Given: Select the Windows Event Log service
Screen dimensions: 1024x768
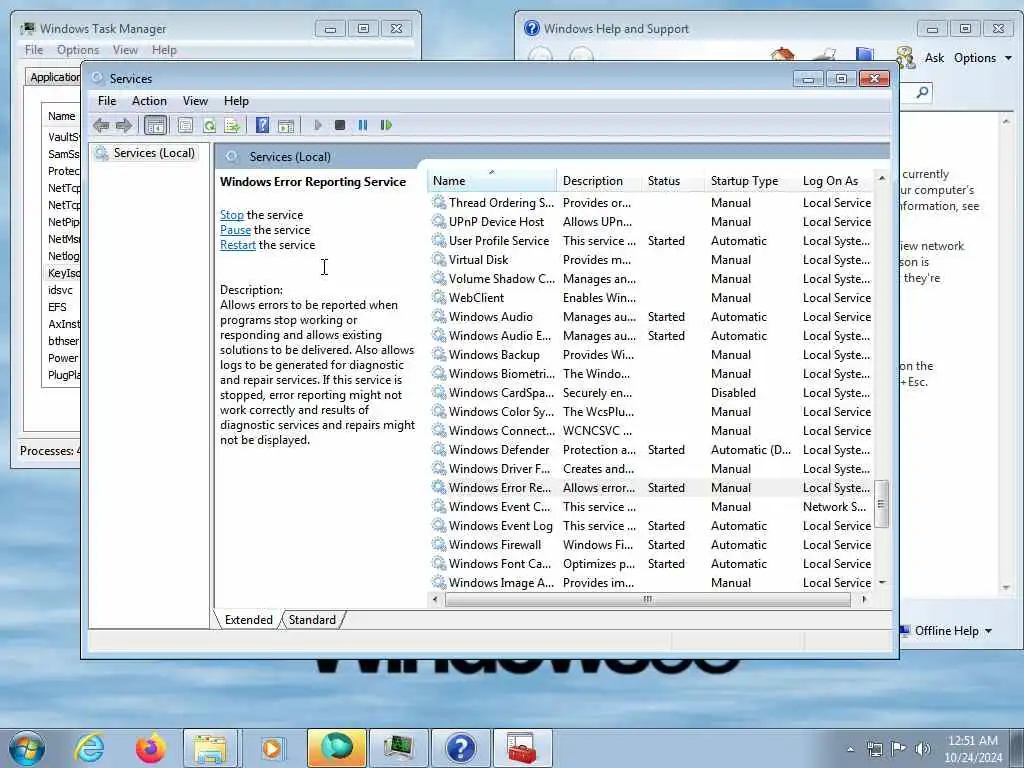Looking at the screenshot, I should click(x=651, y=526).
